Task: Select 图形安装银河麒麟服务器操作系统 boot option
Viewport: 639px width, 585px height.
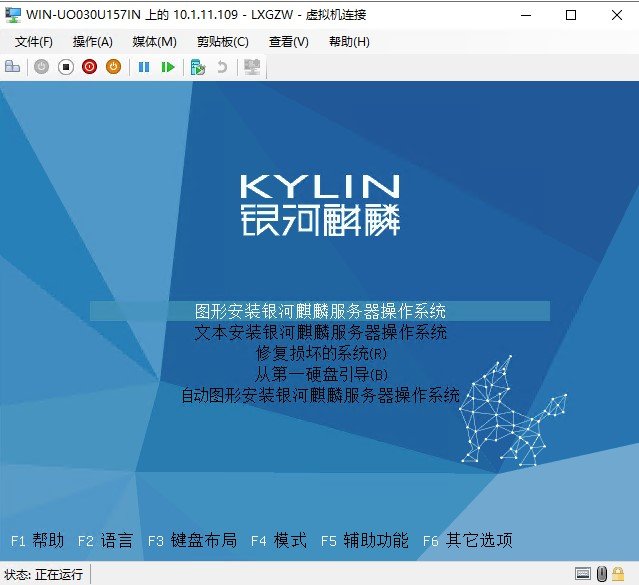Action: coord(320,311)
